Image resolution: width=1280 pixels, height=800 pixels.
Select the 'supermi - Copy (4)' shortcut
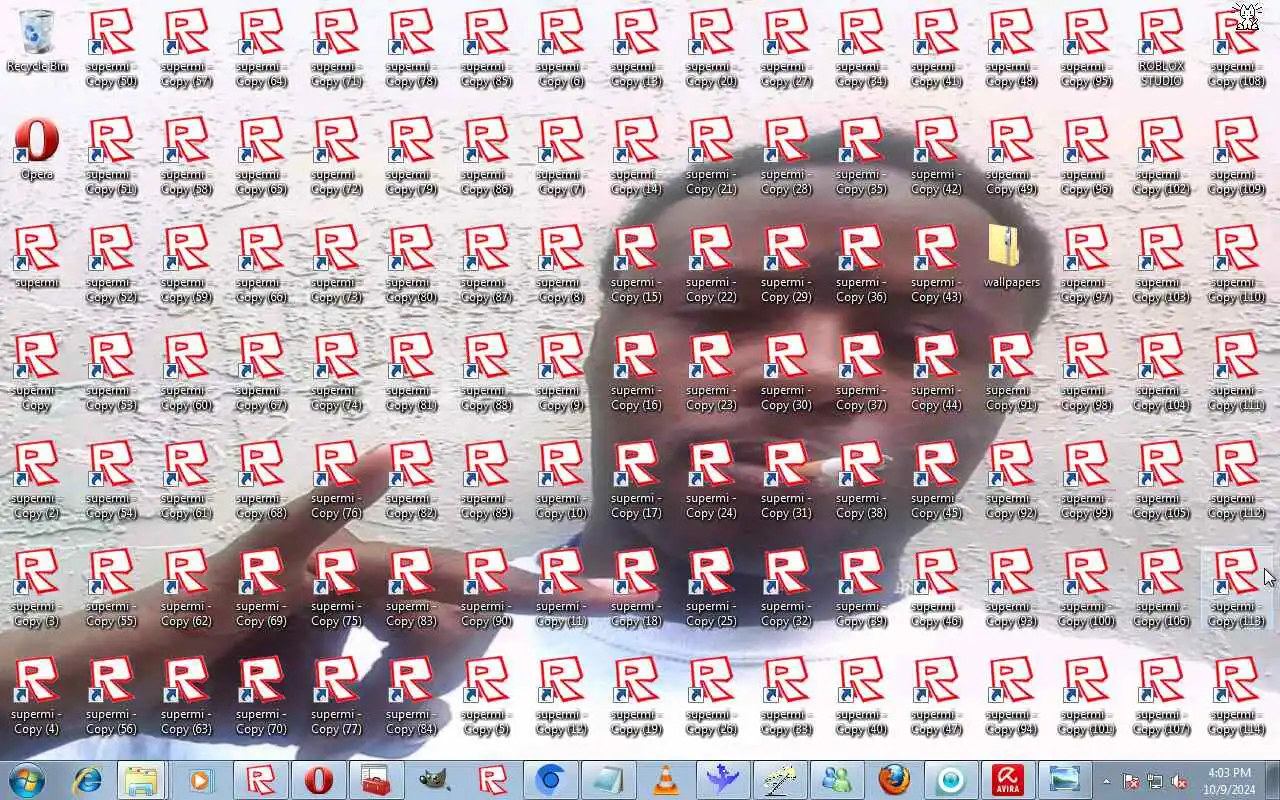click(x=37, y=696)
